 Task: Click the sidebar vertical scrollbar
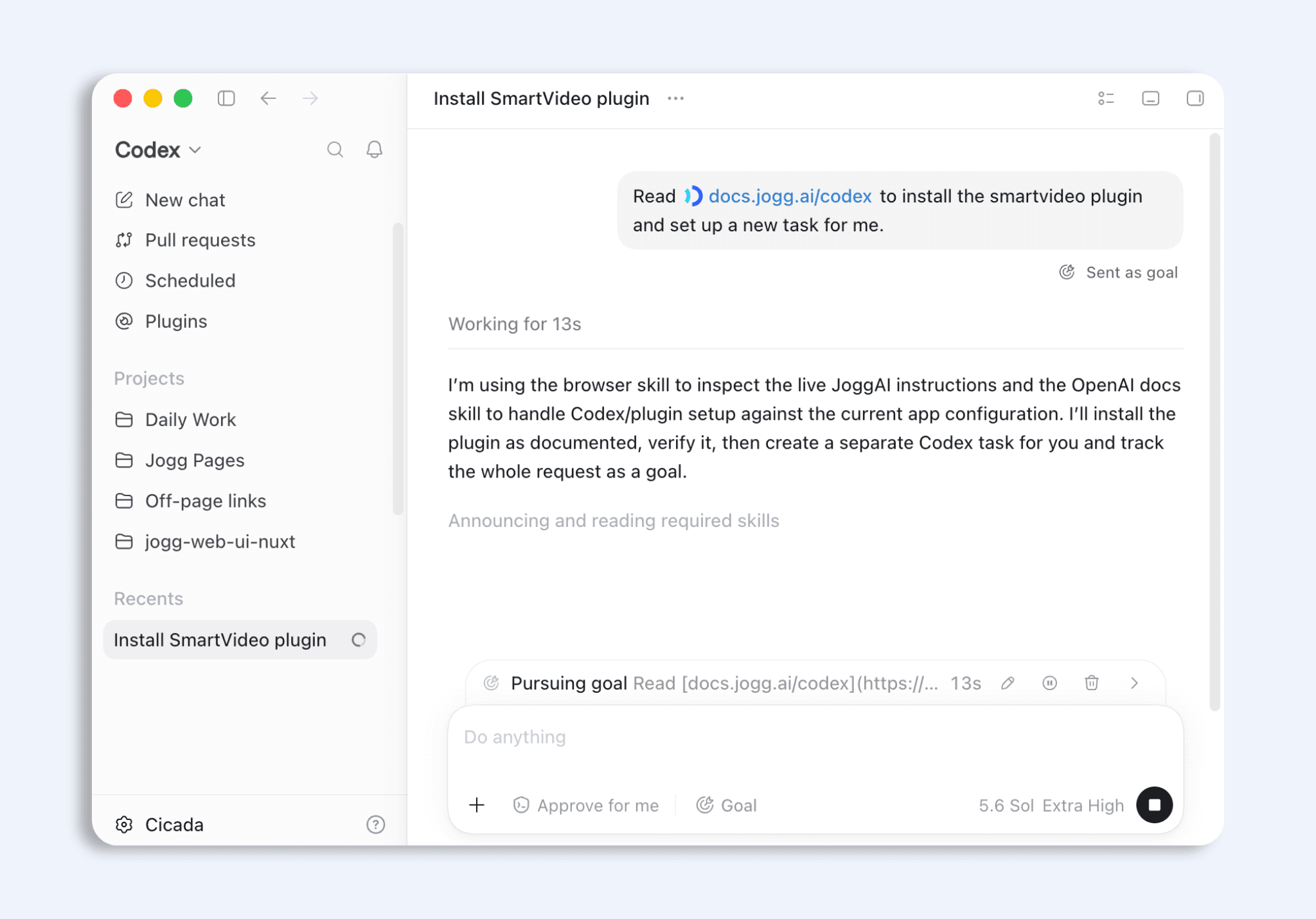[398, 369]
